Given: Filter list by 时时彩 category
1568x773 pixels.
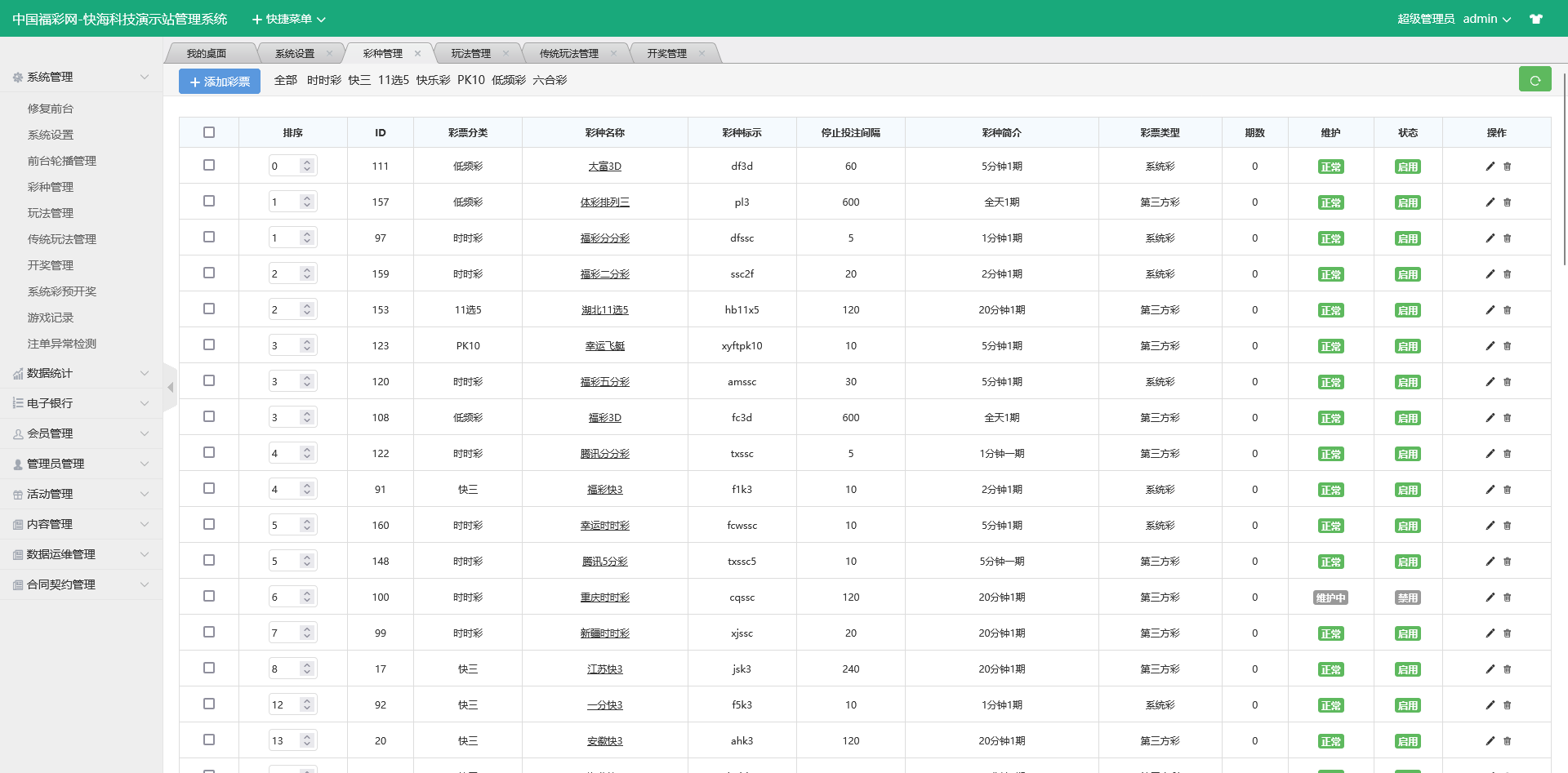Looking at the screenshot, I should click(323, 80).
